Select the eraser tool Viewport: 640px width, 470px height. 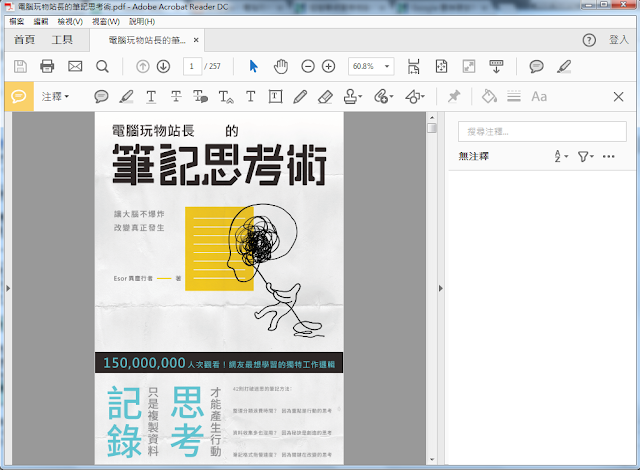[x=325, y=97]
